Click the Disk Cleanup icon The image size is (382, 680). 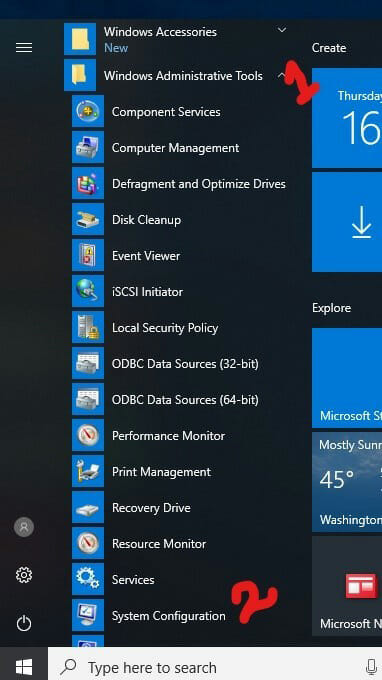(88, 219)
